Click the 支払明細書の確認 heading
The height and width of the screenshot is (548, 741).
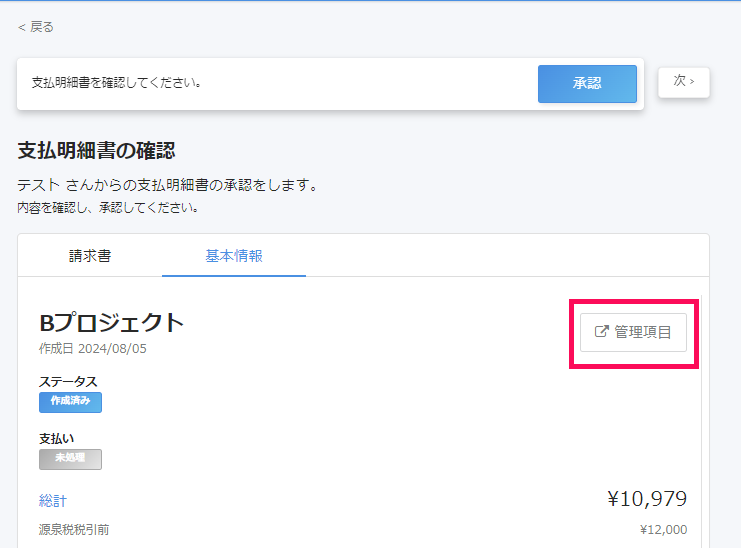pyautogui.click(x=96, y=151)
